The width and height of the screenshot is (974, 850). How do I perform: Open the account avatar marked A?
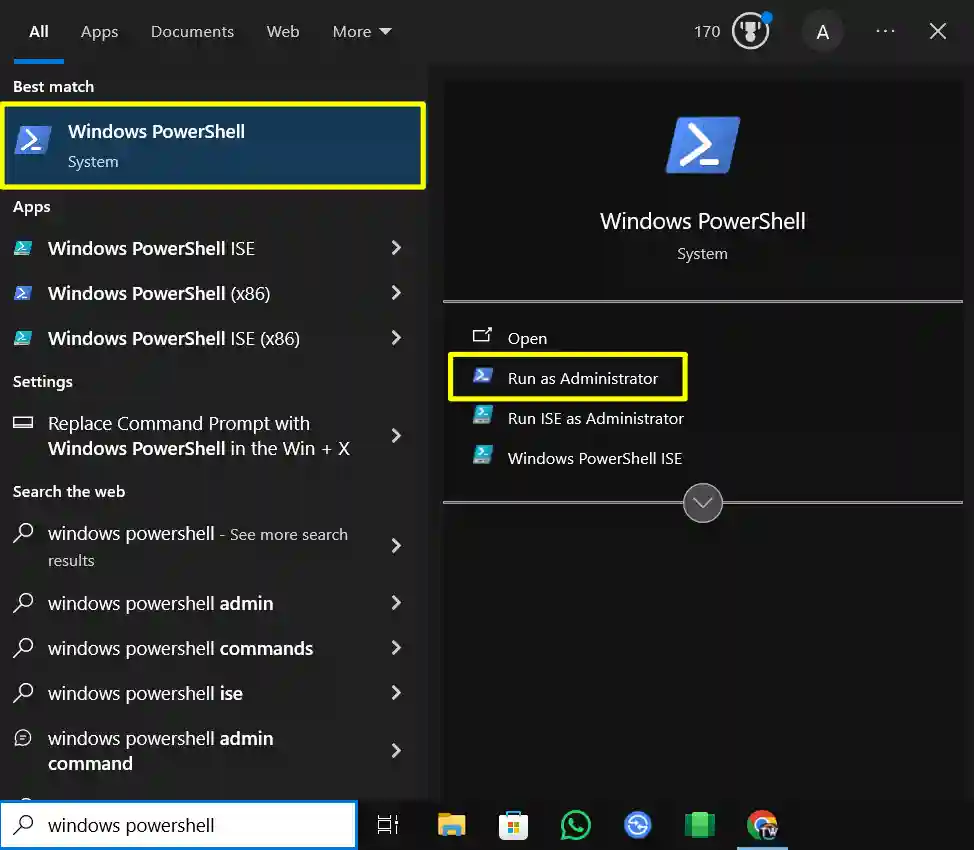point(822,31)
